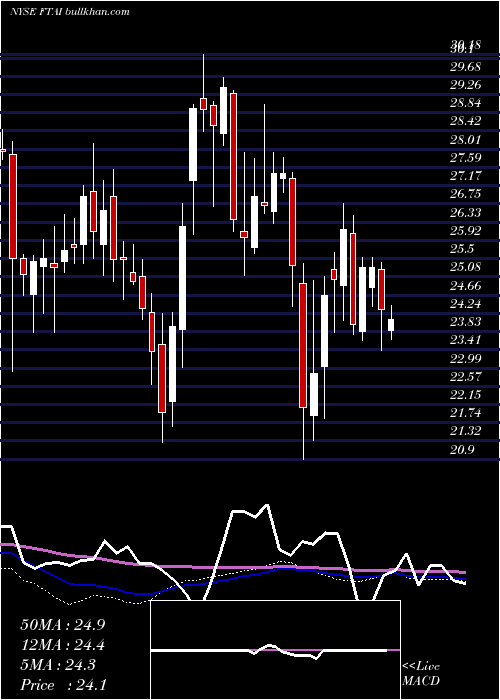The image size is (500, 700).
Task: Select the 29.26 price axis label
Action: point(466,85)
